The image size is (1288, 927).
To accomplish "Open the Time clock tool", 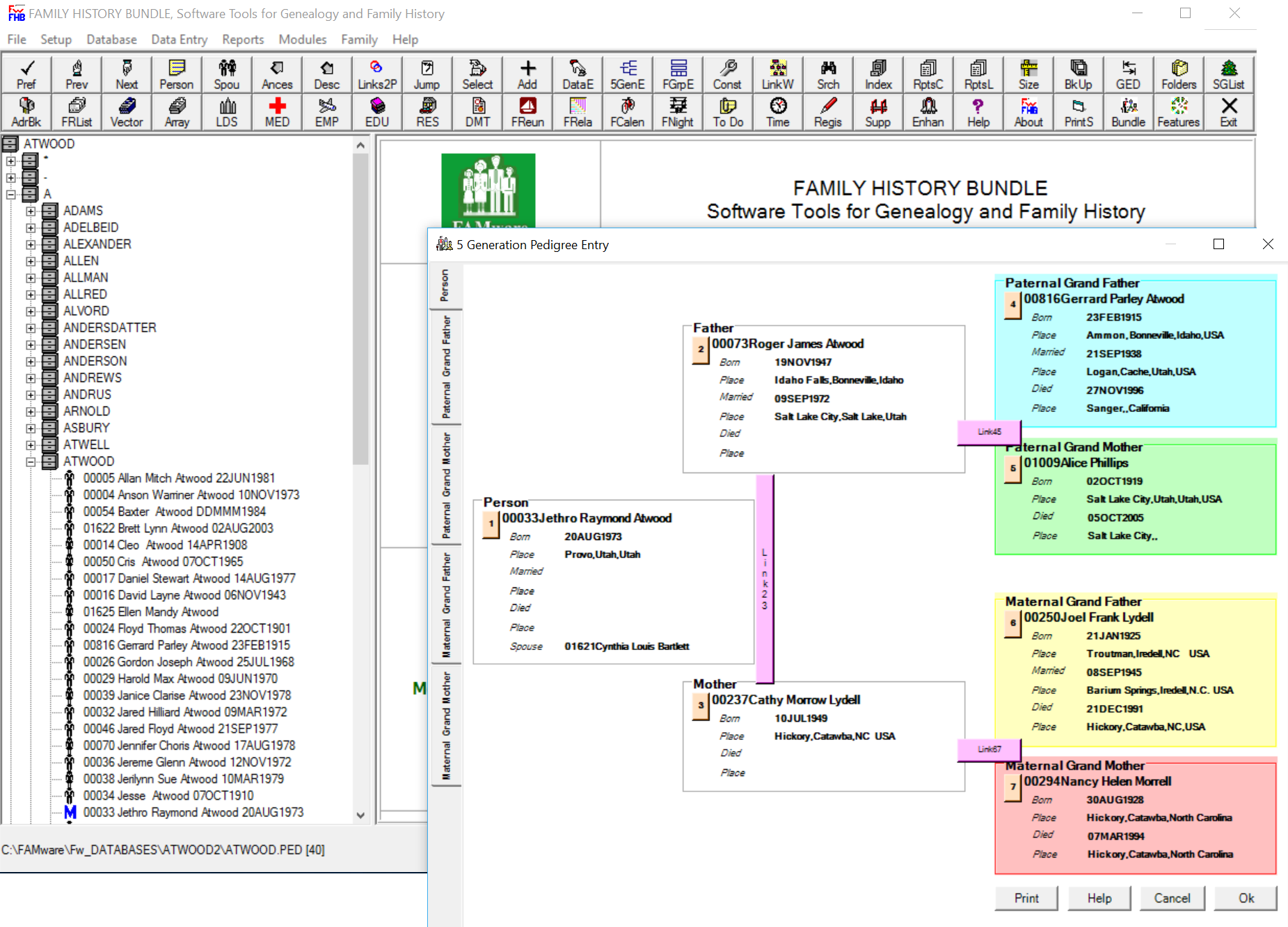I will click(x=778, y=112).
